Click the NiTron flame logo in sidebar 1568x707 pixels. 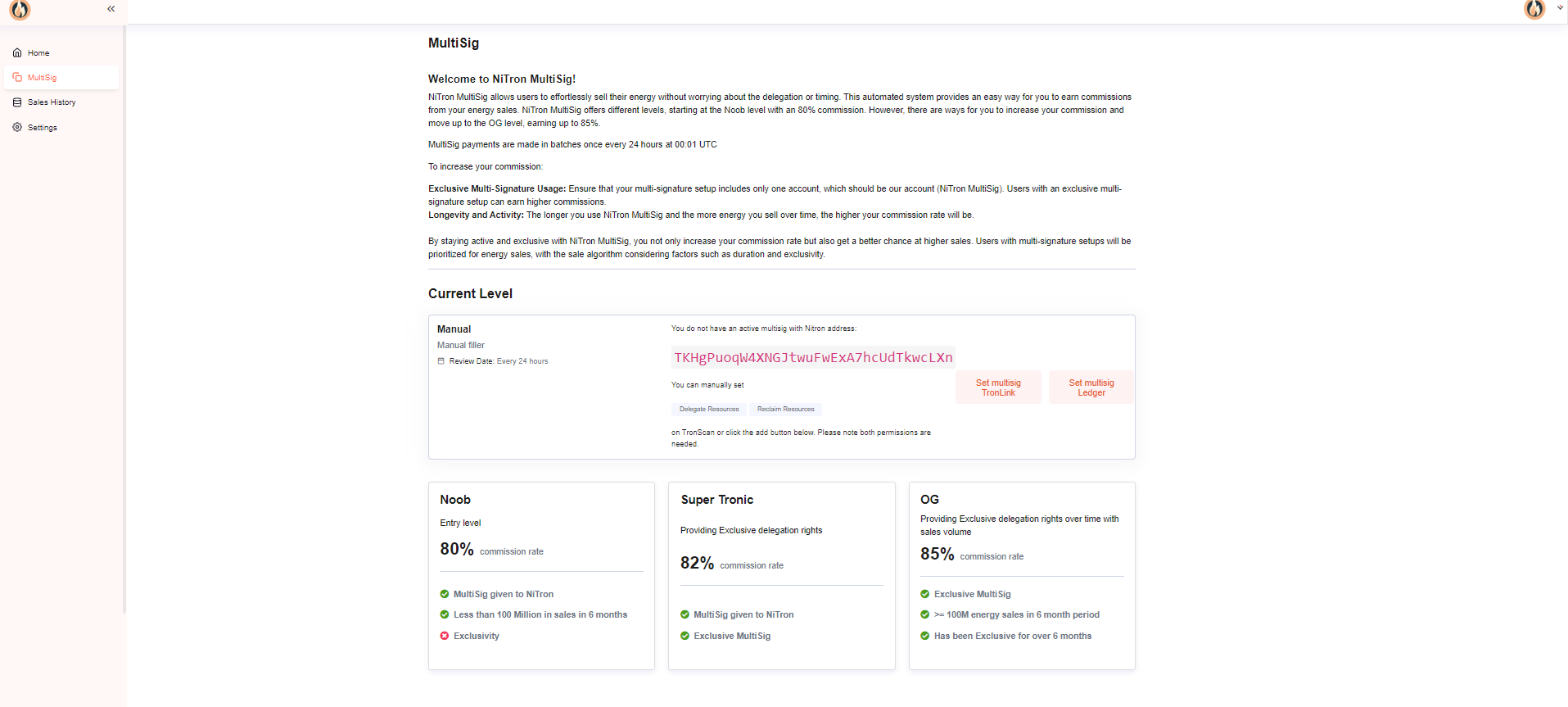[x=20, y=10]
